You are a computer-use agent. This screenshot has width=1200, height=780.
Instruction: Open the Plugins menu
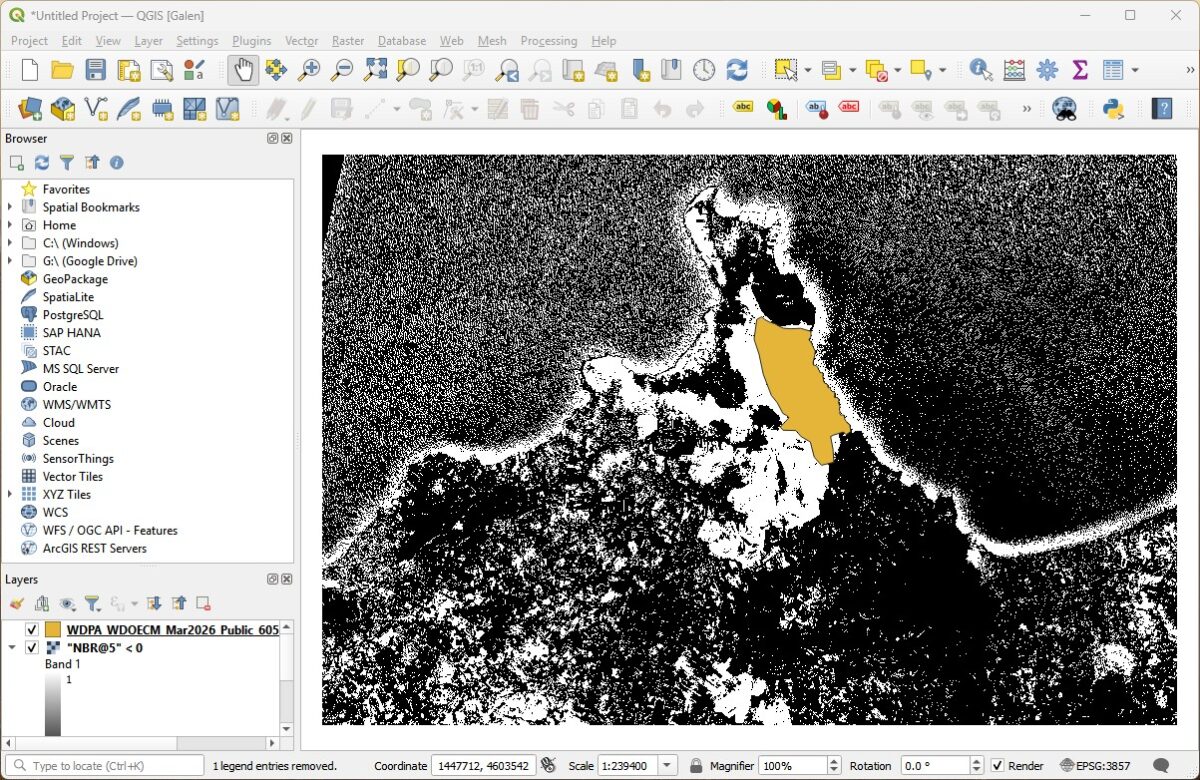(x=251, y=41)
